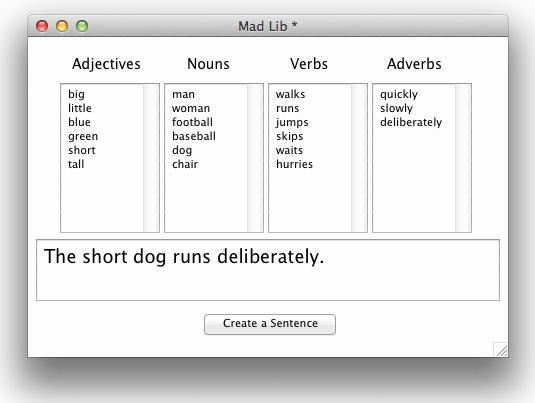Choose 'chair' from Nouns list
Screen dimensions: 535x403
tap(185, 164)
